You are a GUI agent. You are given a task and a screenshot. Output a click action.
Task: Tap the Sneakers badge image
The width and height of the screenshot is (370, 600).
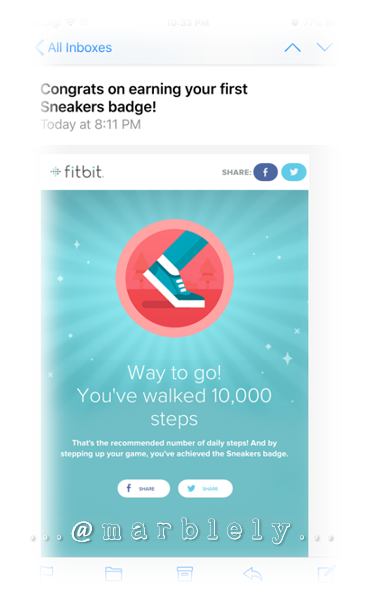174,278
